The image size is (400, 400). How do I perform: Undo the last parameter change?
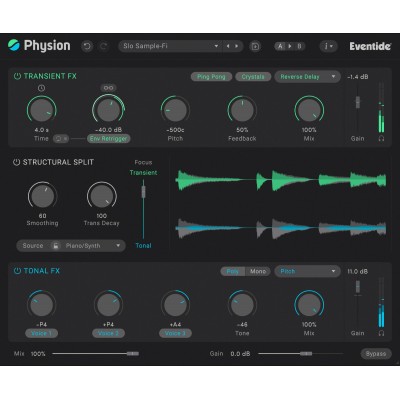[x=87, y=46]
